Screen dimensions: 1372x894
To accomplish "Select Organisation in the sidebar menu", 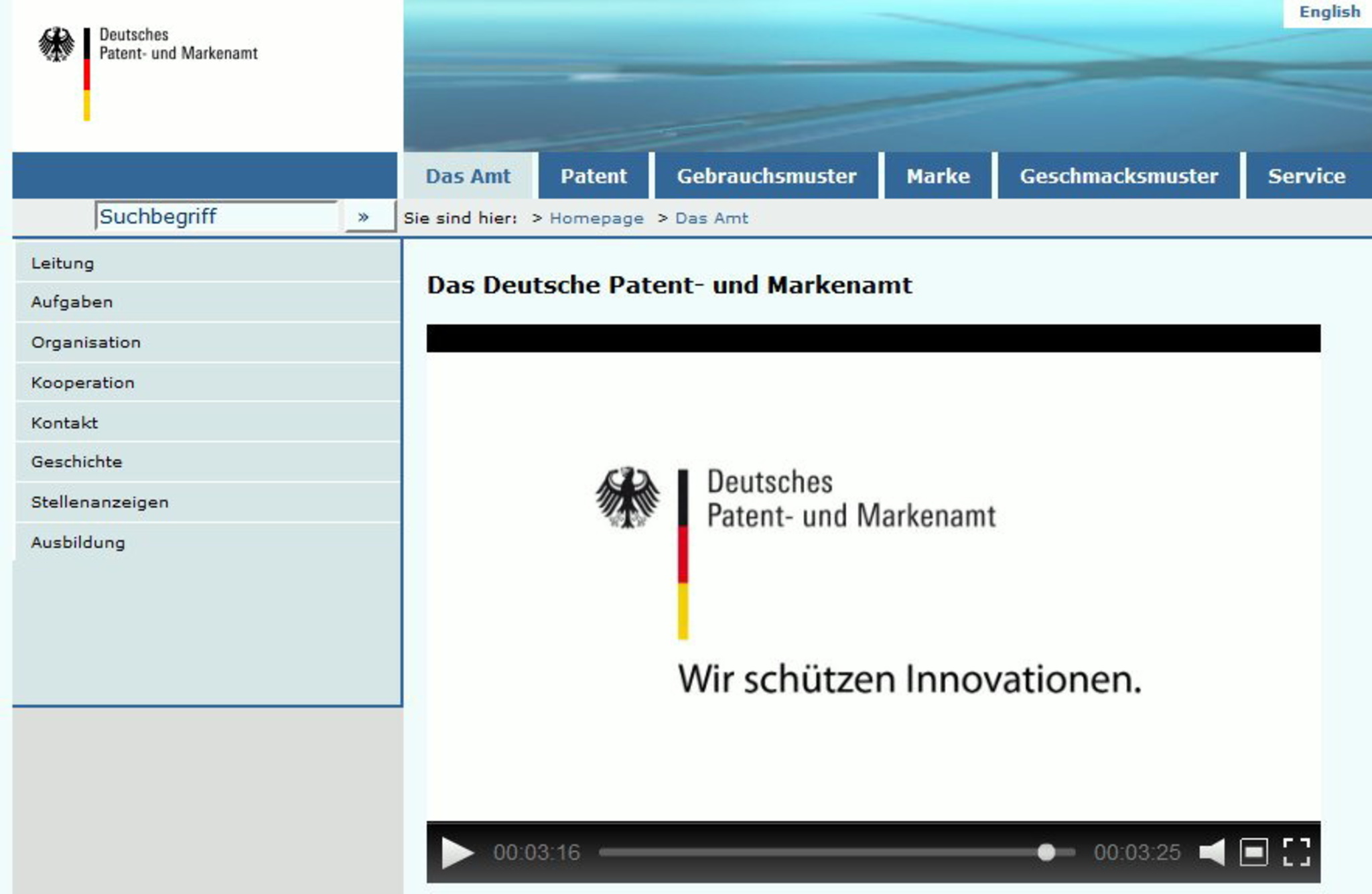I will [x=86, y=342].
